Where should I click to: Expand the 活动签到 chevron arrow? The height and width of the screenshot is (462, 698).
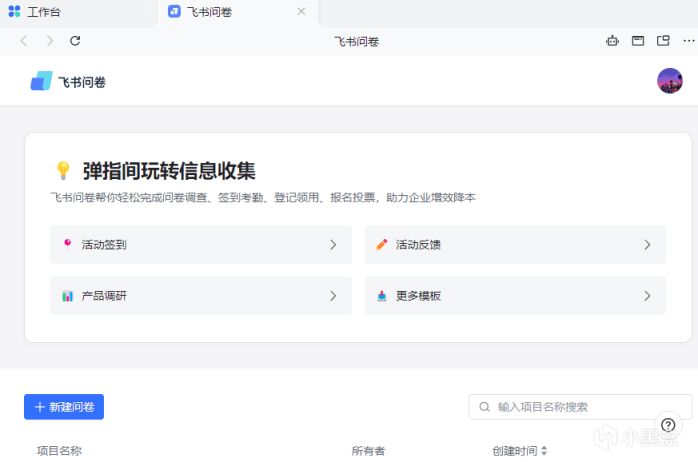(333, 244)
